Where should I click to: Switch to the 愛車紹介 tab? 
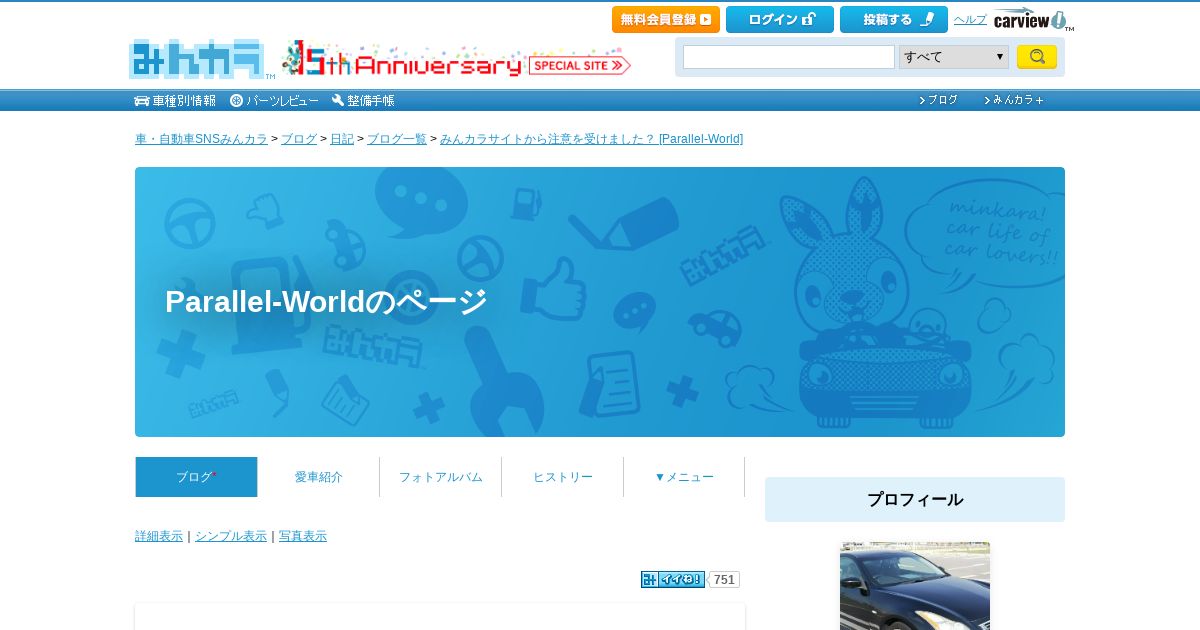click(318, 477)
